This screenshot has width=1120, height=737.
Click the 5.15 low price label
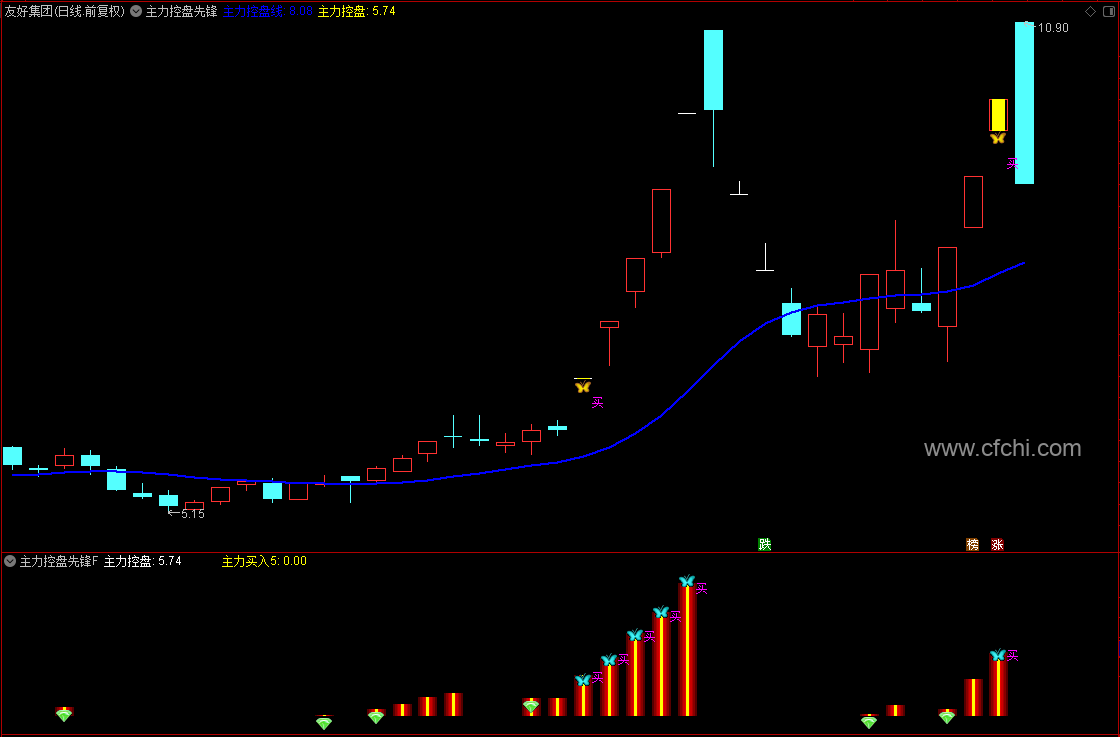pyautogui.click(x=193, y=513)
